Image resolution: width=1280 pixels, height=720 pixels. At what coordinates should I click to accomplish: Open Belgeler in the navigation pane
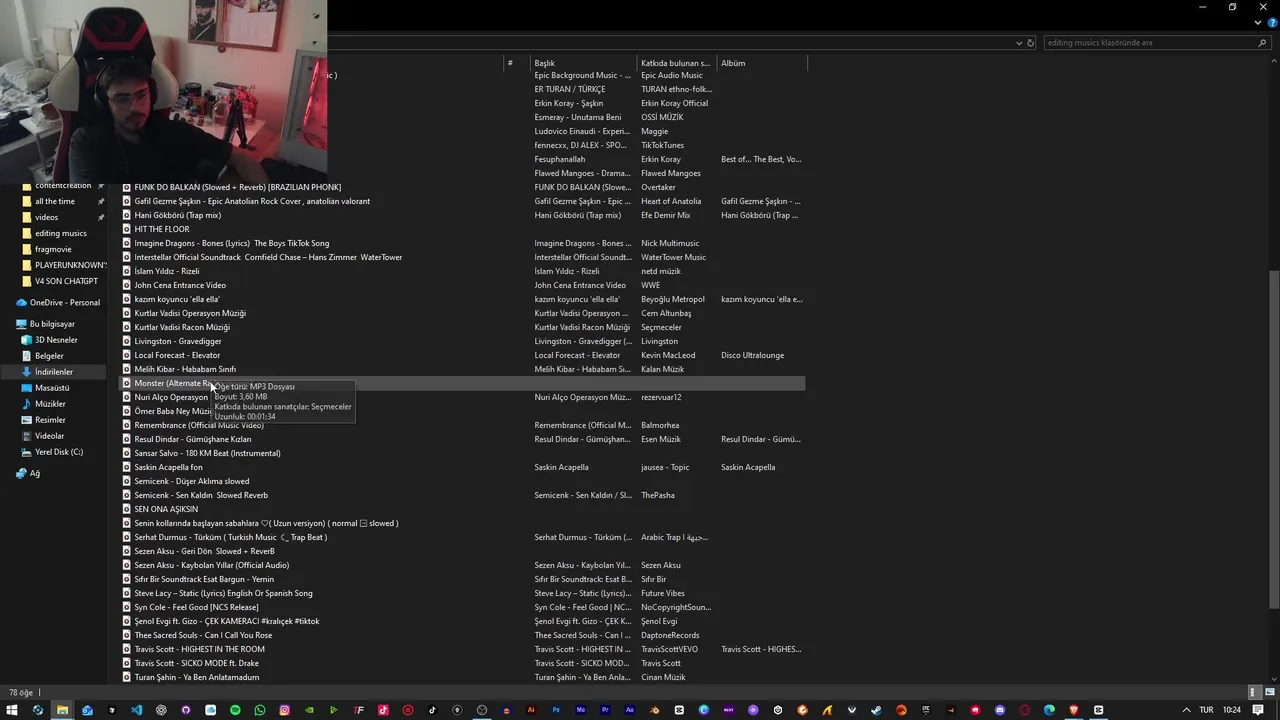pos(49,356)
